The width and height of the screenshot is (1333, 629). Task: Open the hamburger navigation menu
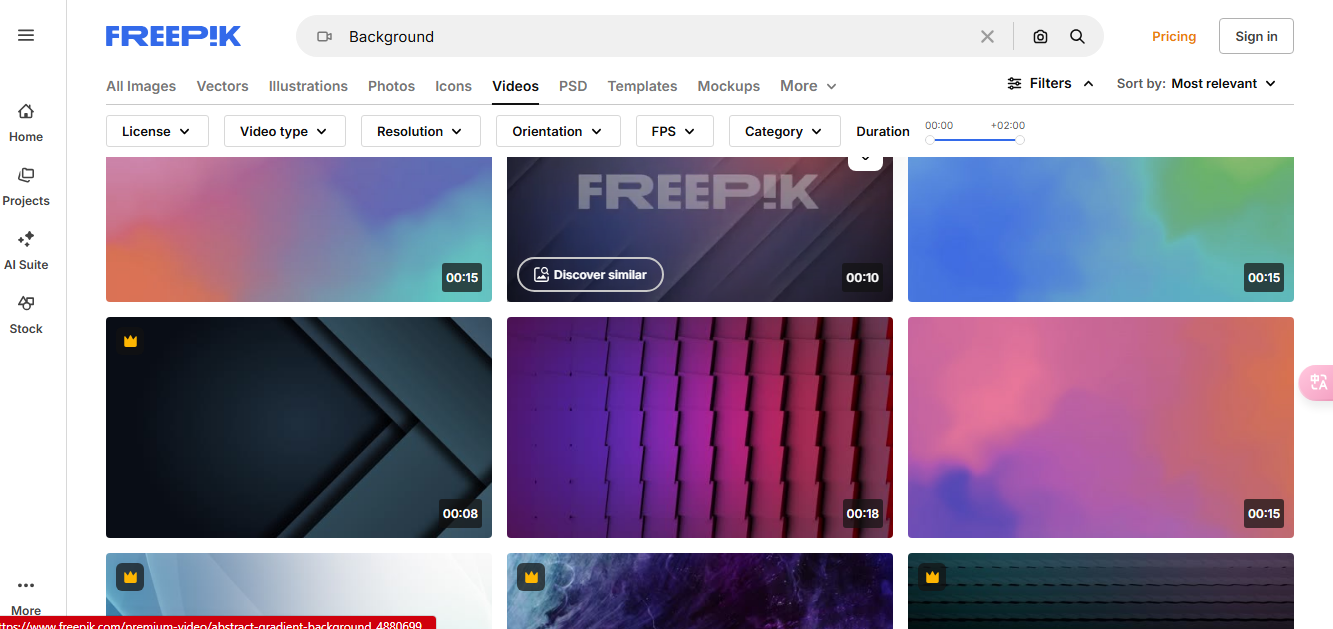coord(25,35)
